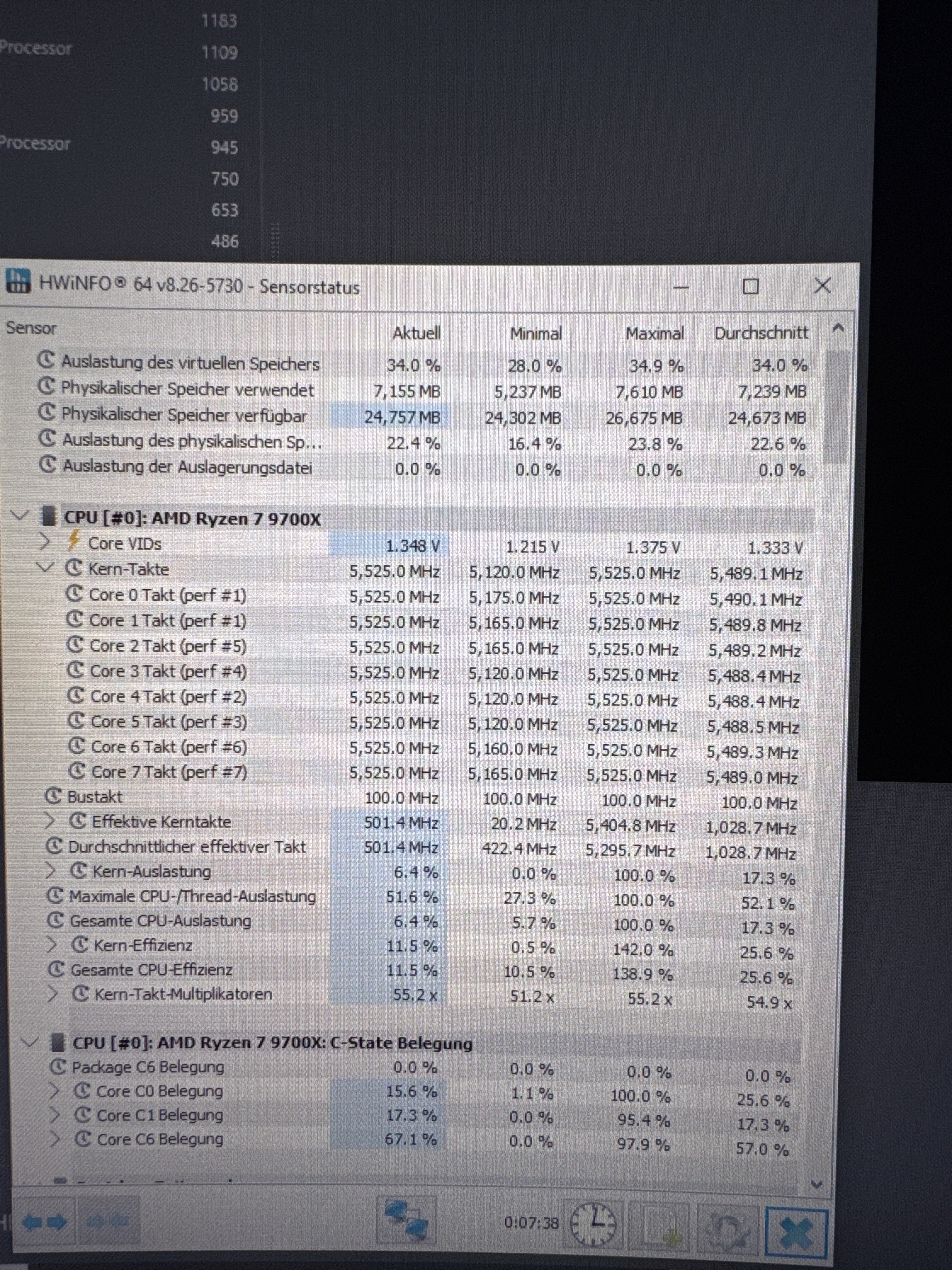Expand Core C6 Belegung row

(x=54, y=1139)
